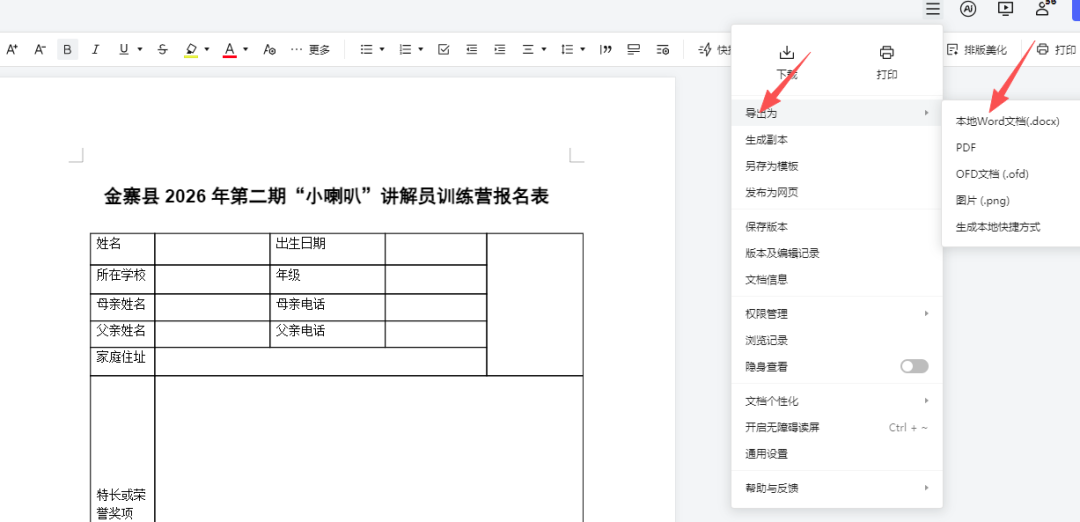
Task: Click the document title heading text
Action: [326, 197]
